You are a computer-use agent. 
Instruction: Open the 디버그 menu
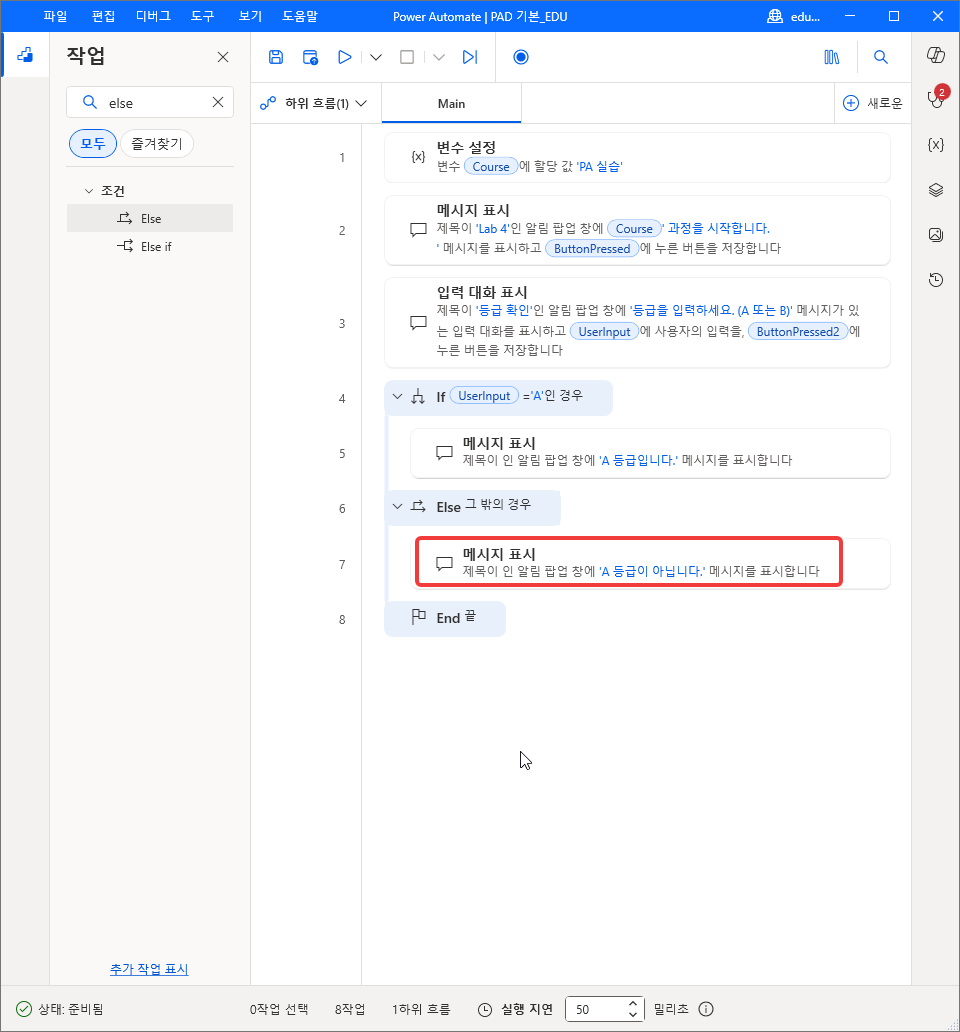[153, 16]
